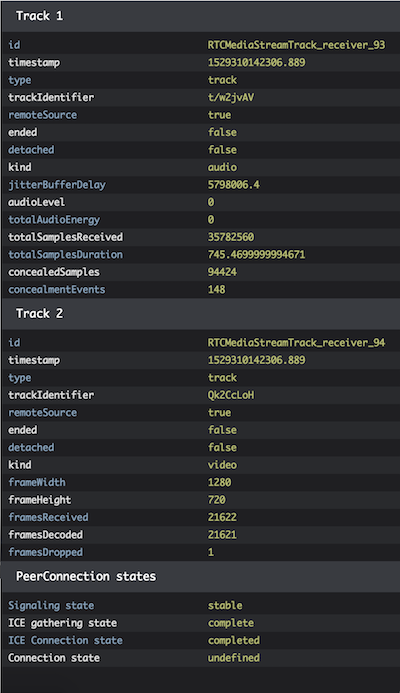Screen dimensions: 400x693
Task: Select the RTCMediaStreamTrack_receiver_93 id value
Action: [x=297, y=45]
